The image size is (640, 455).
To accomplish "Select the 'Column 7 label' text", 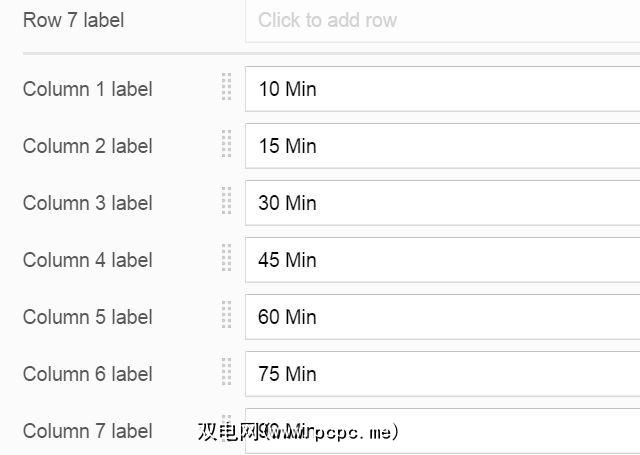I will point(88,431).
